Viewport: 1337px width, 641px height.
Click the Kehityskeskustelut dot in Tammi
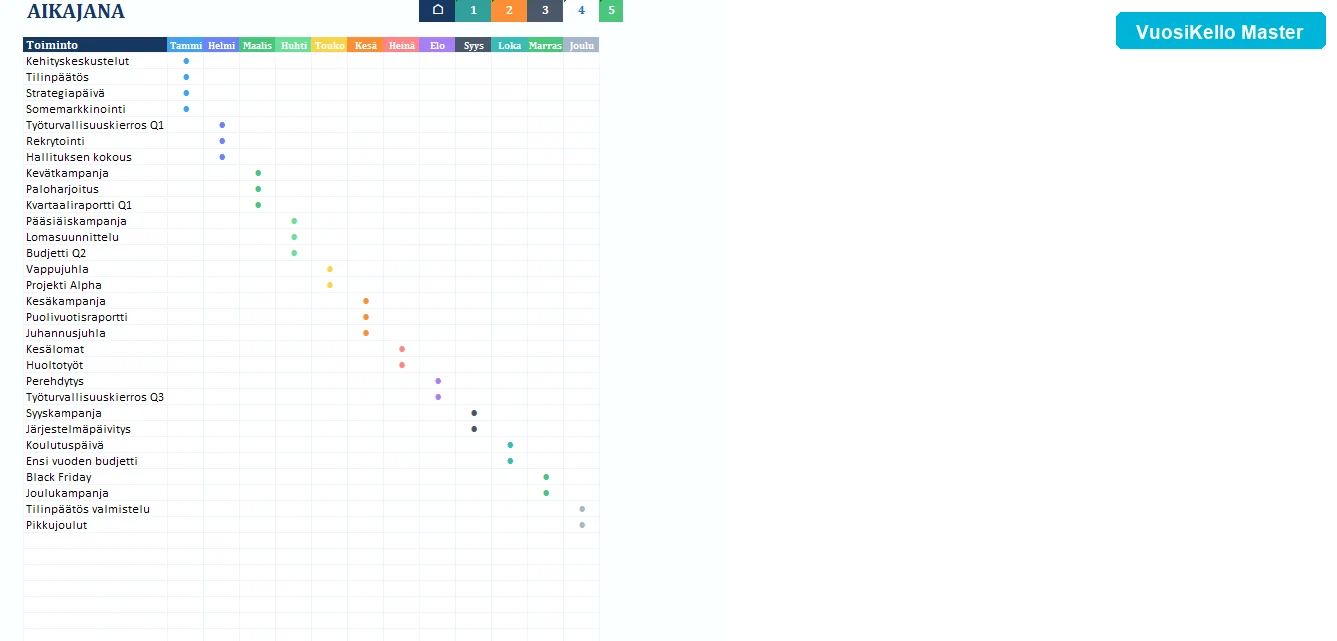(186, 61)
